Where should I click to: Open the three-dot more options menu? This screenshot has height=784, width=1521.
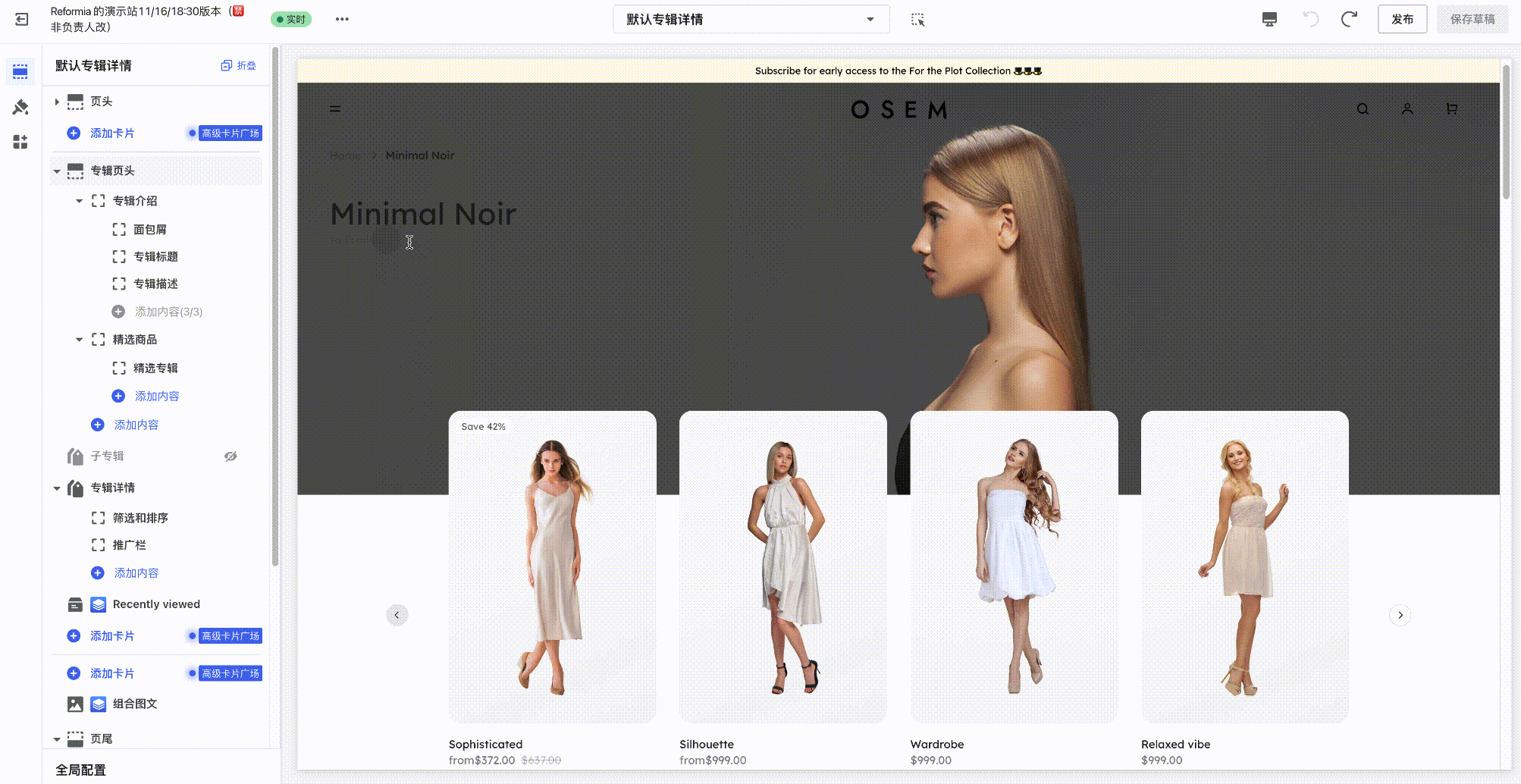[342, 20]
